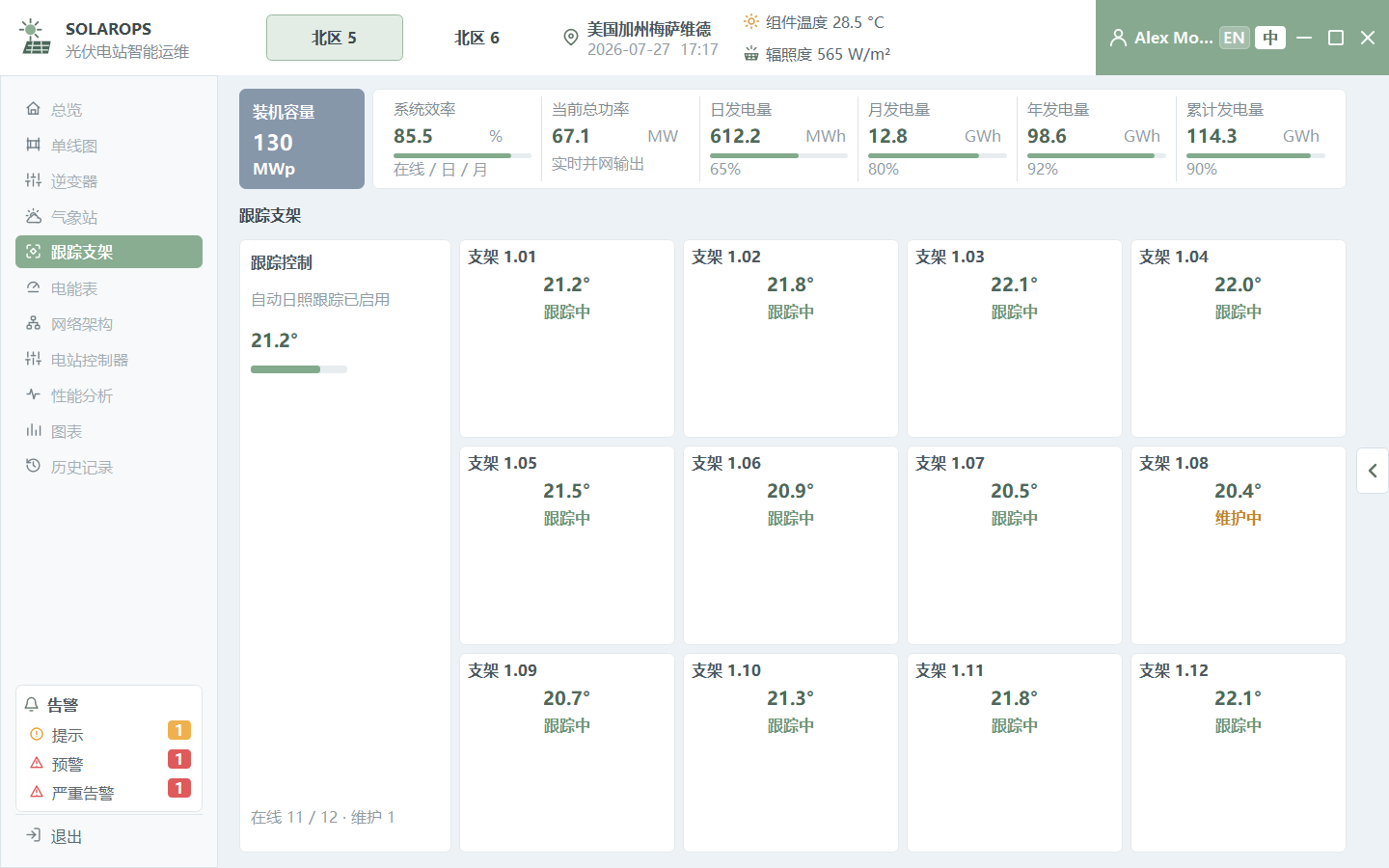Viewport: 1389px width, 868px height.
Task: Open the 支架 1.08 maintenance tracker card
Action: click(1239, 545)
